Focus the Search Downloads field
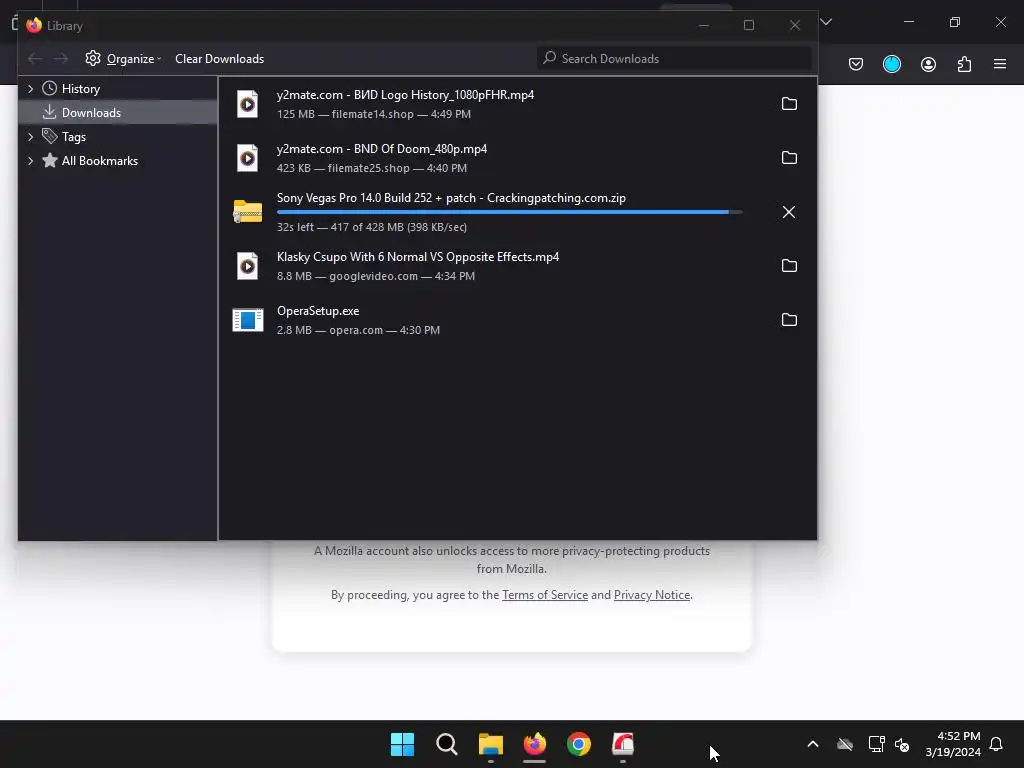The height and width of the screenshot is (768, 1024). click(675, 59)
